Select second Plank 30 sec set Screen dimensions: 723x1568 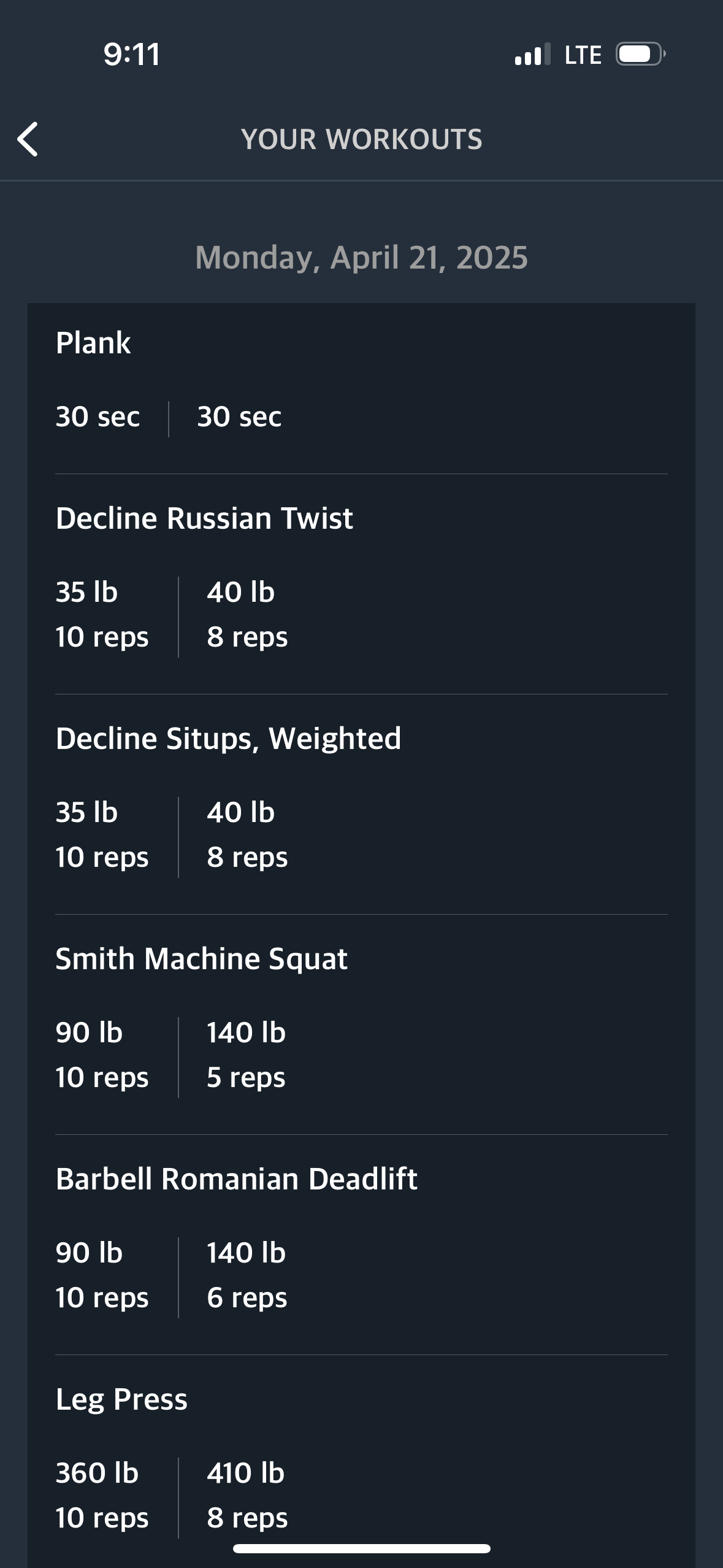[x=239, y=417]
